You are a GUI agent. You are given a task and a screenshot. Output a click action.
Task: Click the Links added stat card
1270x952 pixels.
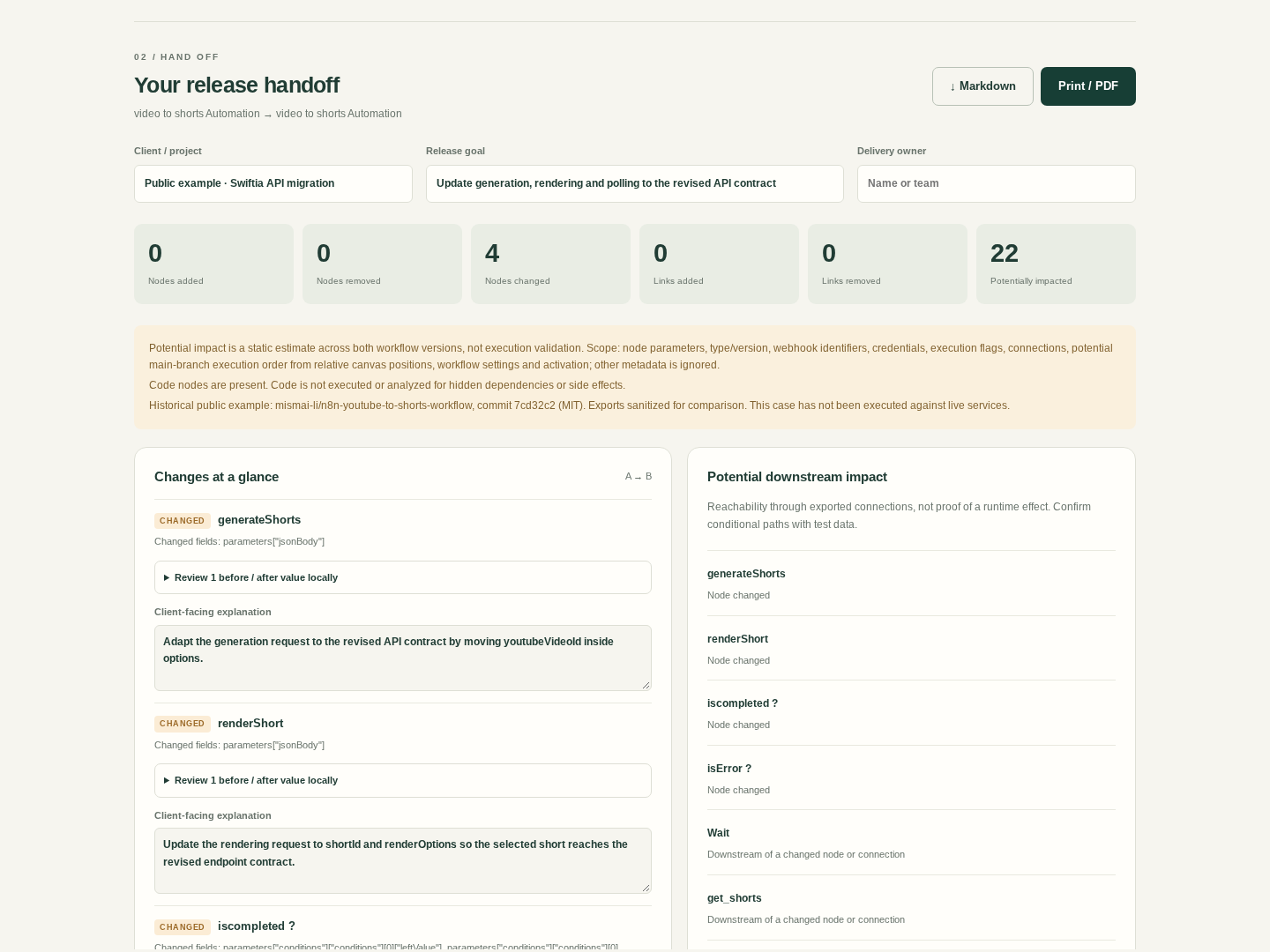click(x=719, y=264)
